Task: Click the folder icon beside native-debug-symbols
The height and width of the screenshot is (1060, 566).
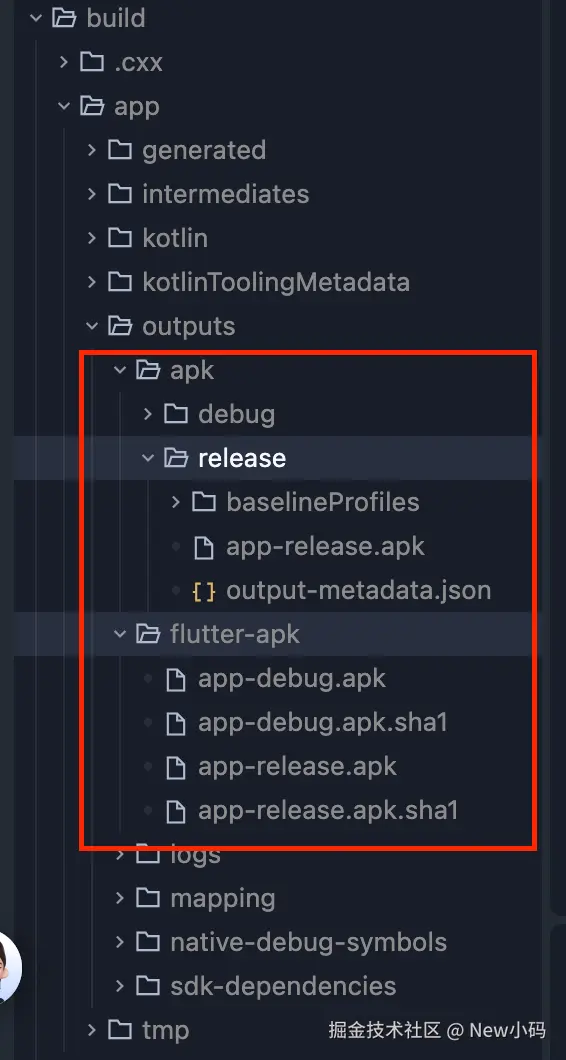Action: [x=148, y=942]
